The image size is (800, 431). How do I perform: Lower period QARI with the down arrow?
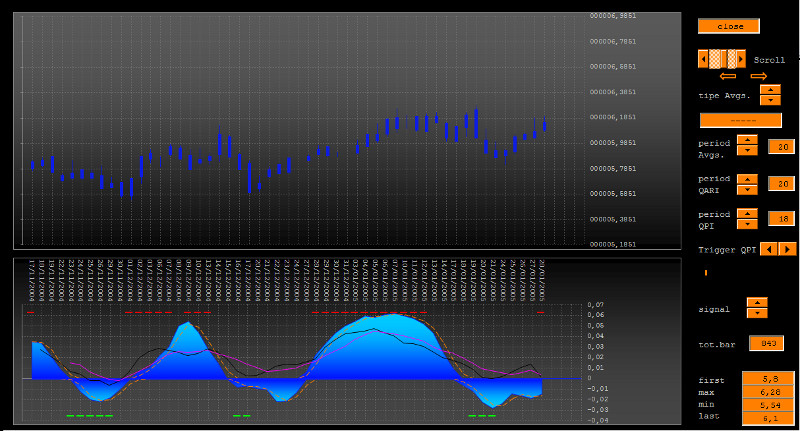tap(747, 189)
